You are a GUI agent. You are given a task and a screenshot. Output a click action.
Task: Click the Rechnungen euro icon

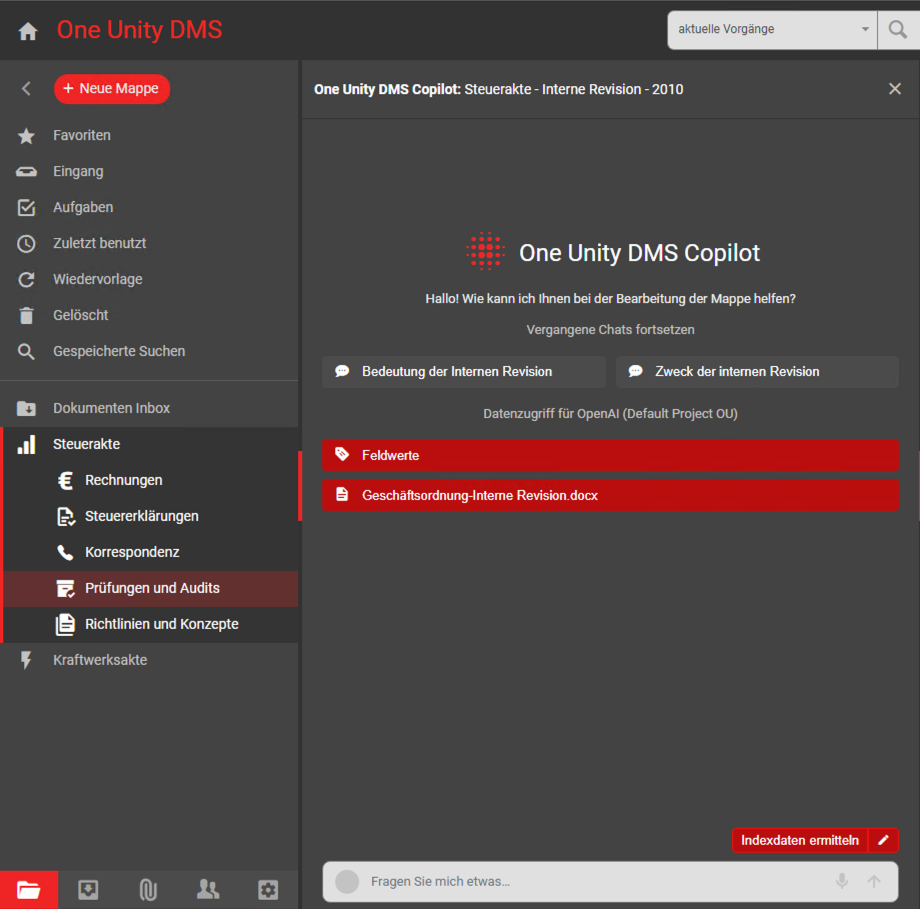click(65, 481)
